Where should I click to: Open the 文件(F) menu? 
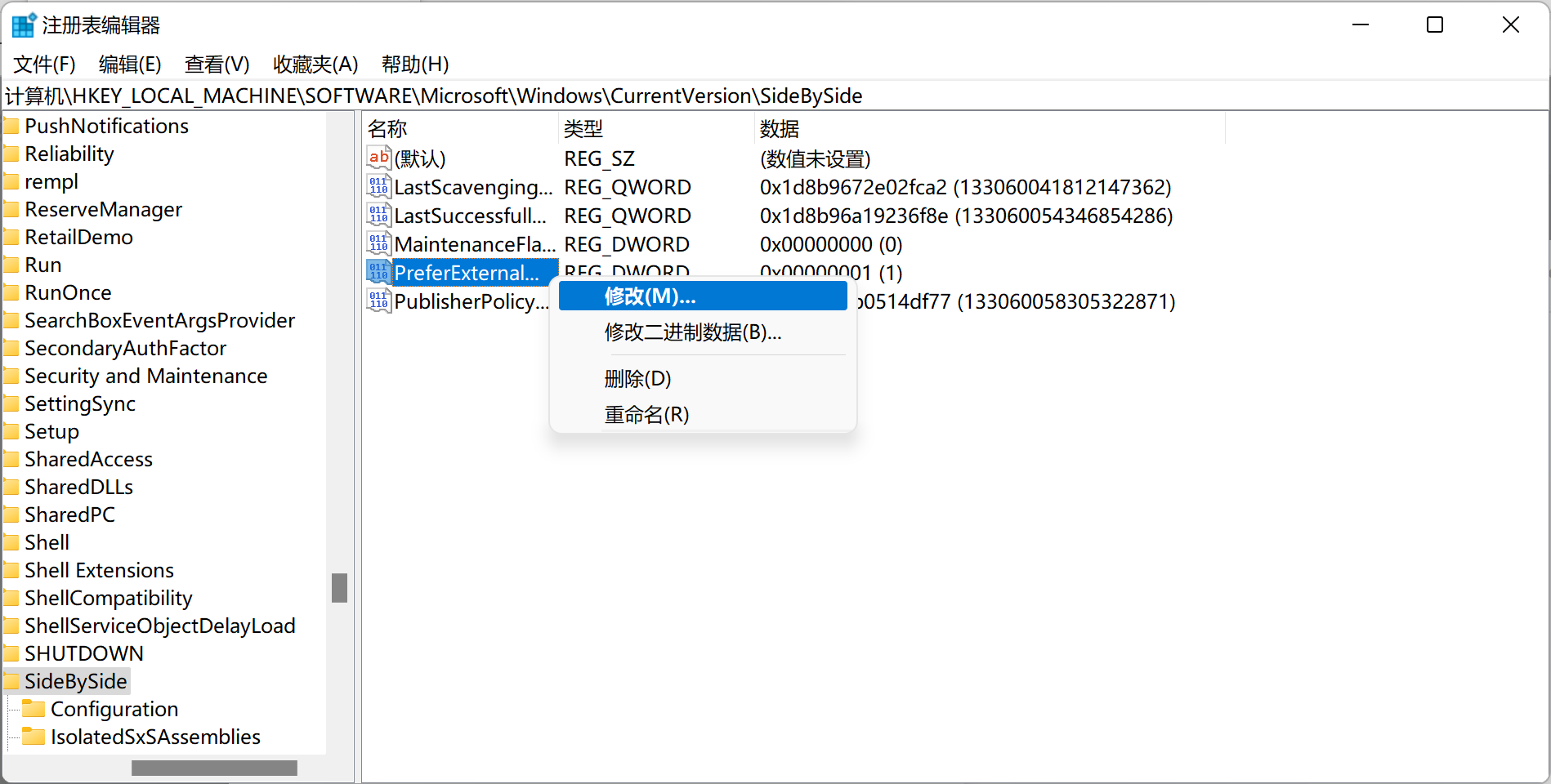click(x=44, y=64)
